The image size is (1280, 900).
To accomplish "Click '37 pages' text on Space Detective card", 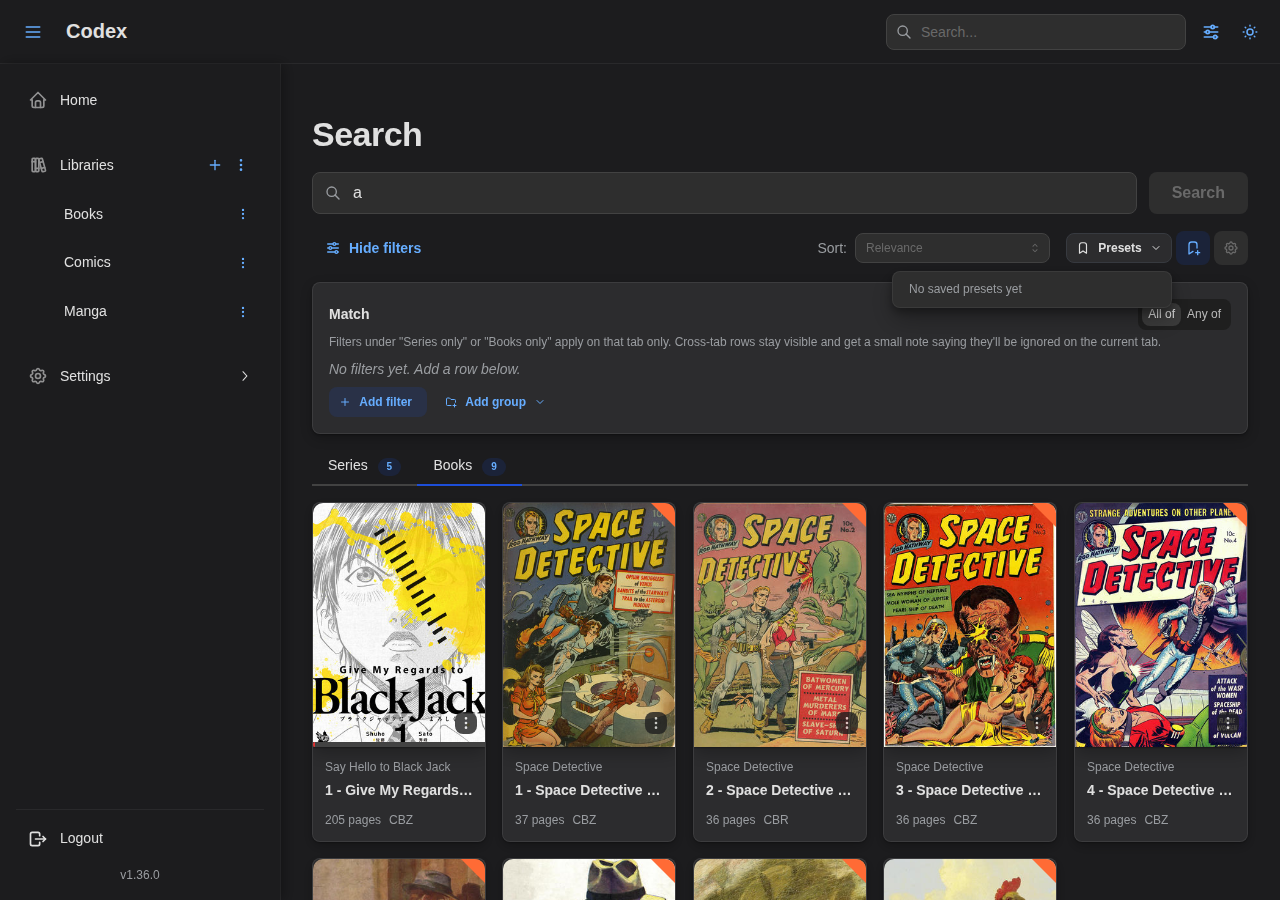I will point(540,820).
